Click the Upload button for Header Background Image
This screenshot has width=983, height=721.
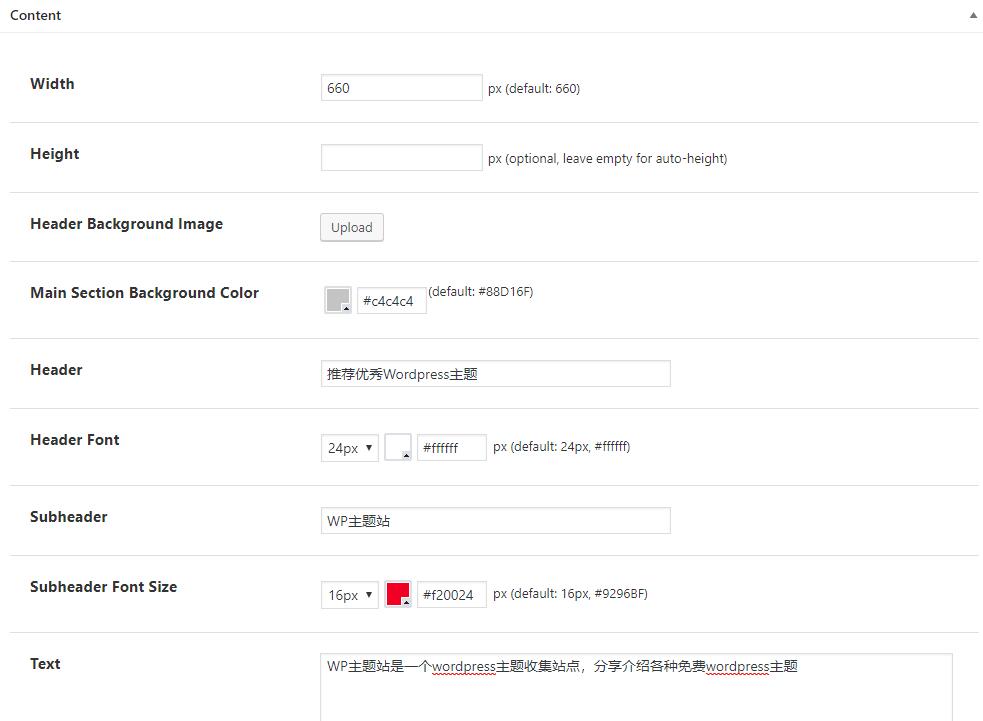pyautogui.click(x=351, y=227)
